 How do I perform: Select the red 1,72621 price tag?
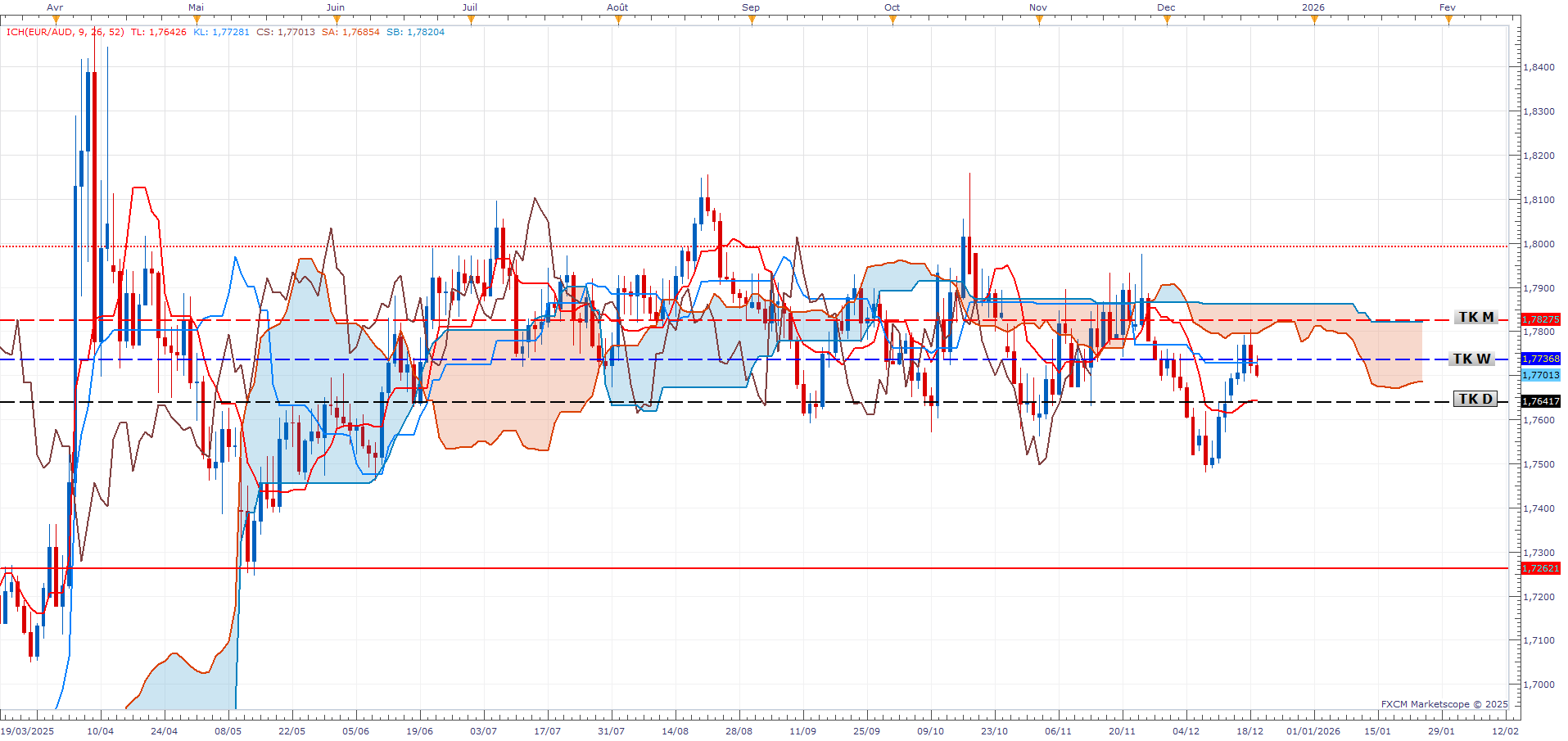pos(1540,568)
